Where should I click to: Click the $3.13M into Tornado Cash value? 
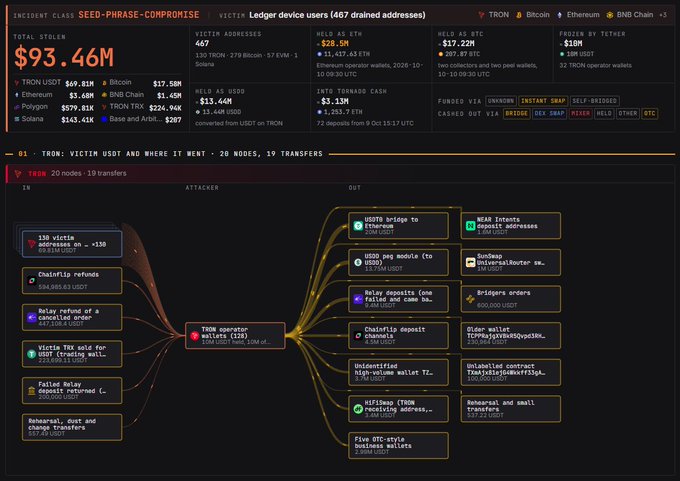(x=335, y=101)
